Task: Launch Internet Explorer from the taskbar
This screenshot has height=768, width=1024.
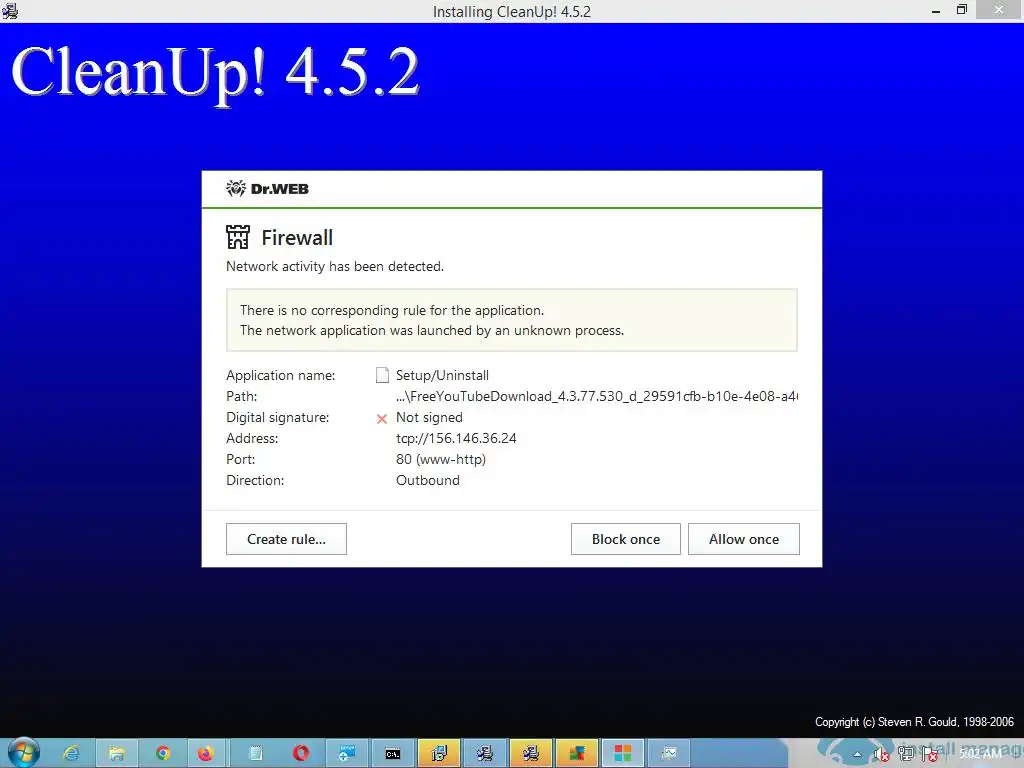Action: (71, 754)
